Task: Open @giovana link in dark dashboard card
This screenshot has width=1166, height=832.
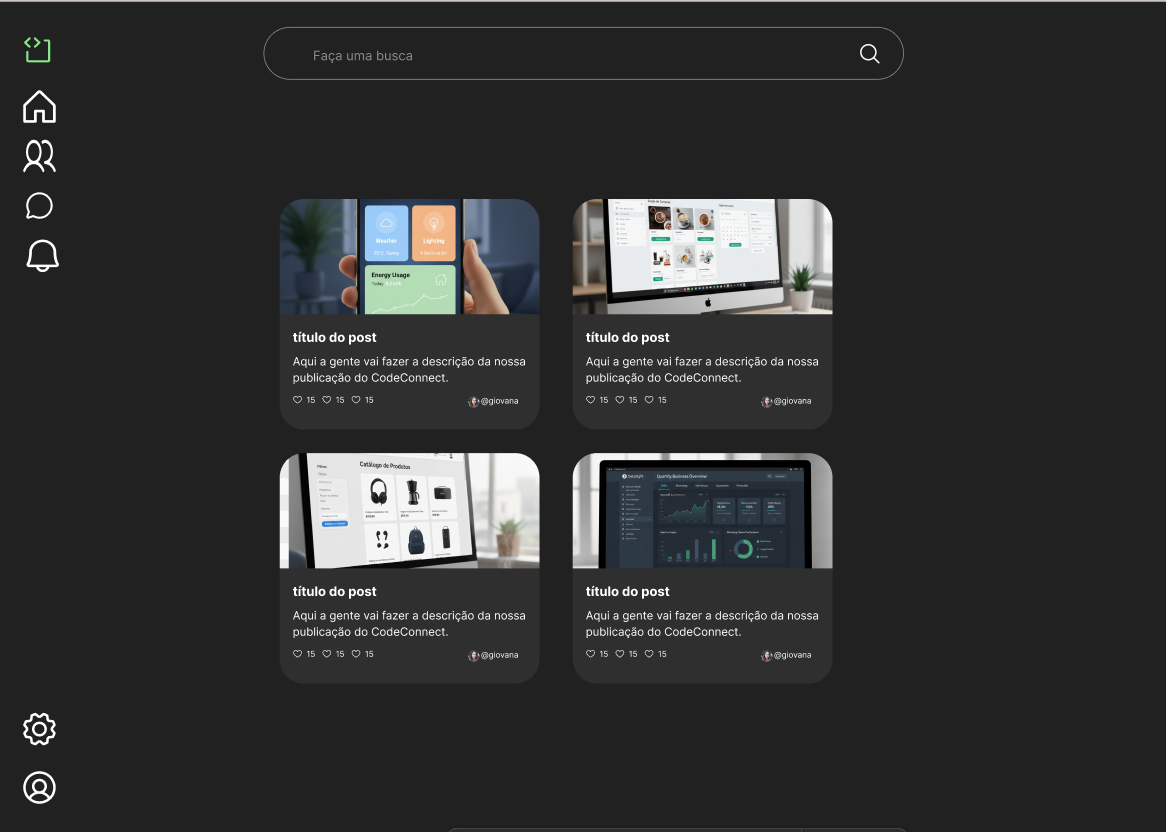Action: coord(793,655)
